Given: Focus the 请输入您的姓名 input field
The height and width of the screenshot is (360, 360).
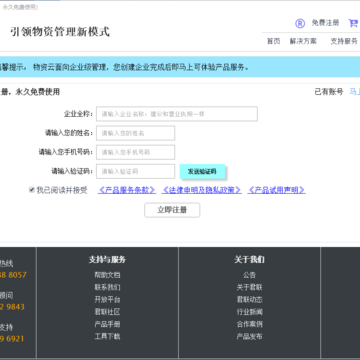Looking at the screenshot, I should tap(135, 133).
